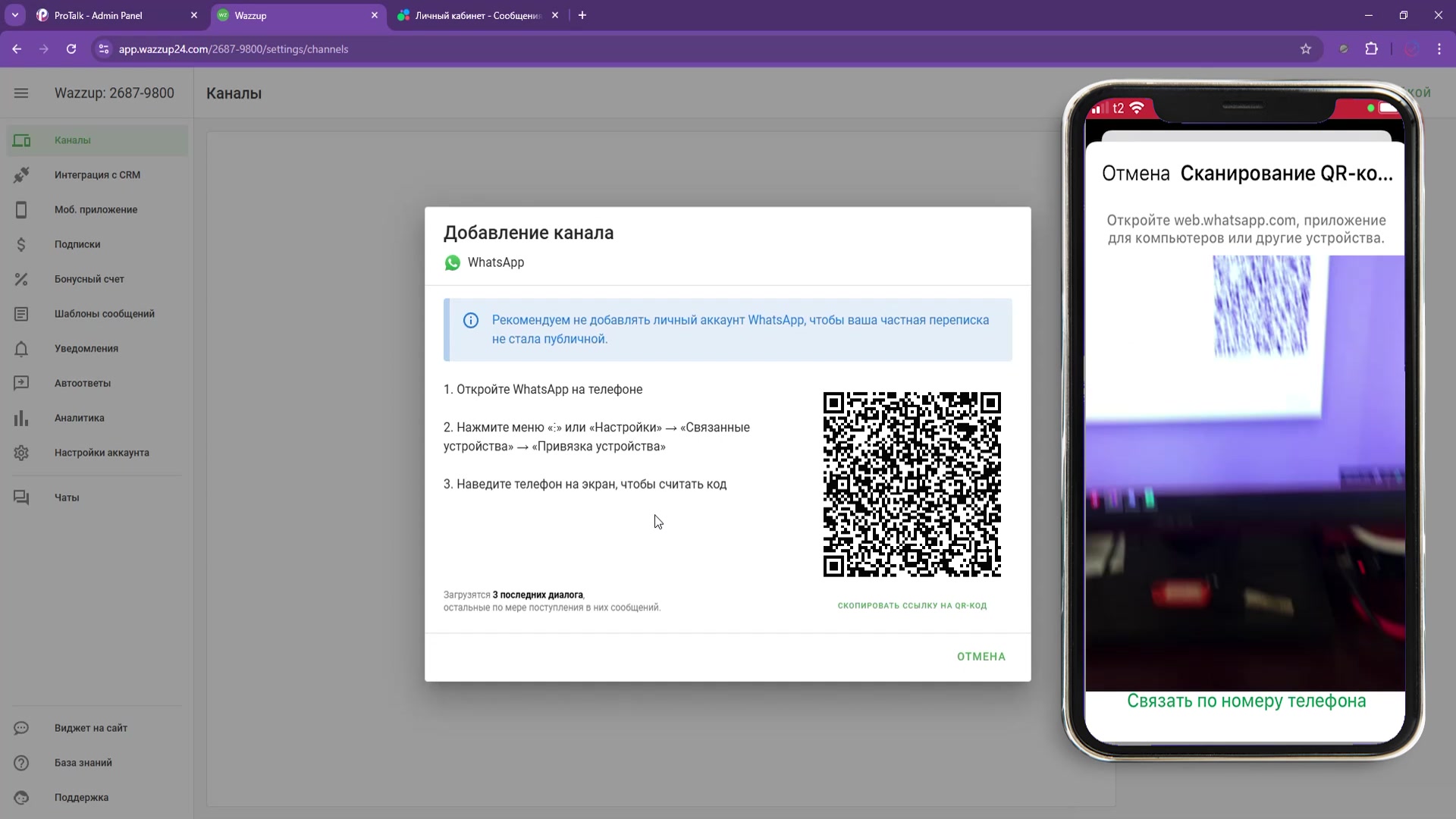Click the Настройки аккаунта gear icon

click(x=21, y=453)
